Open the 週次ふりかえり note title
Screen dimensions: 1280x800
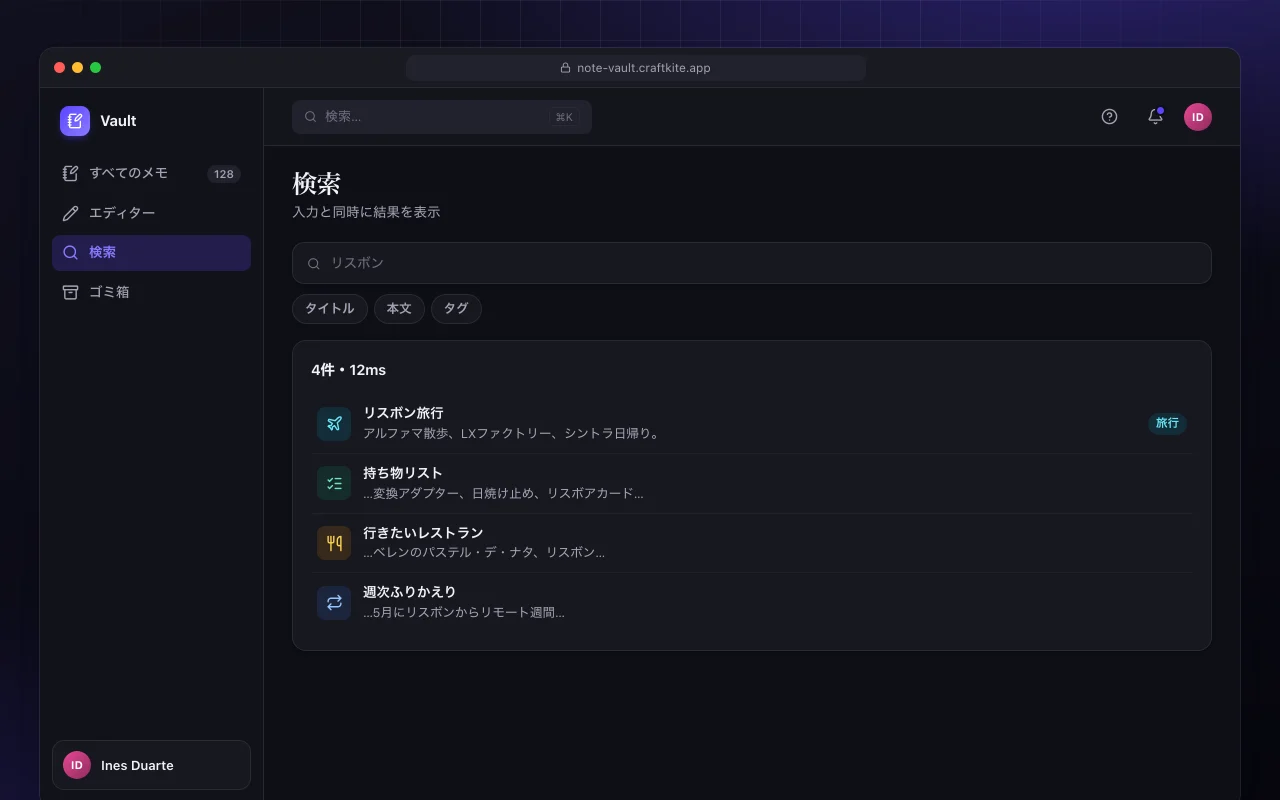[410, 592]
